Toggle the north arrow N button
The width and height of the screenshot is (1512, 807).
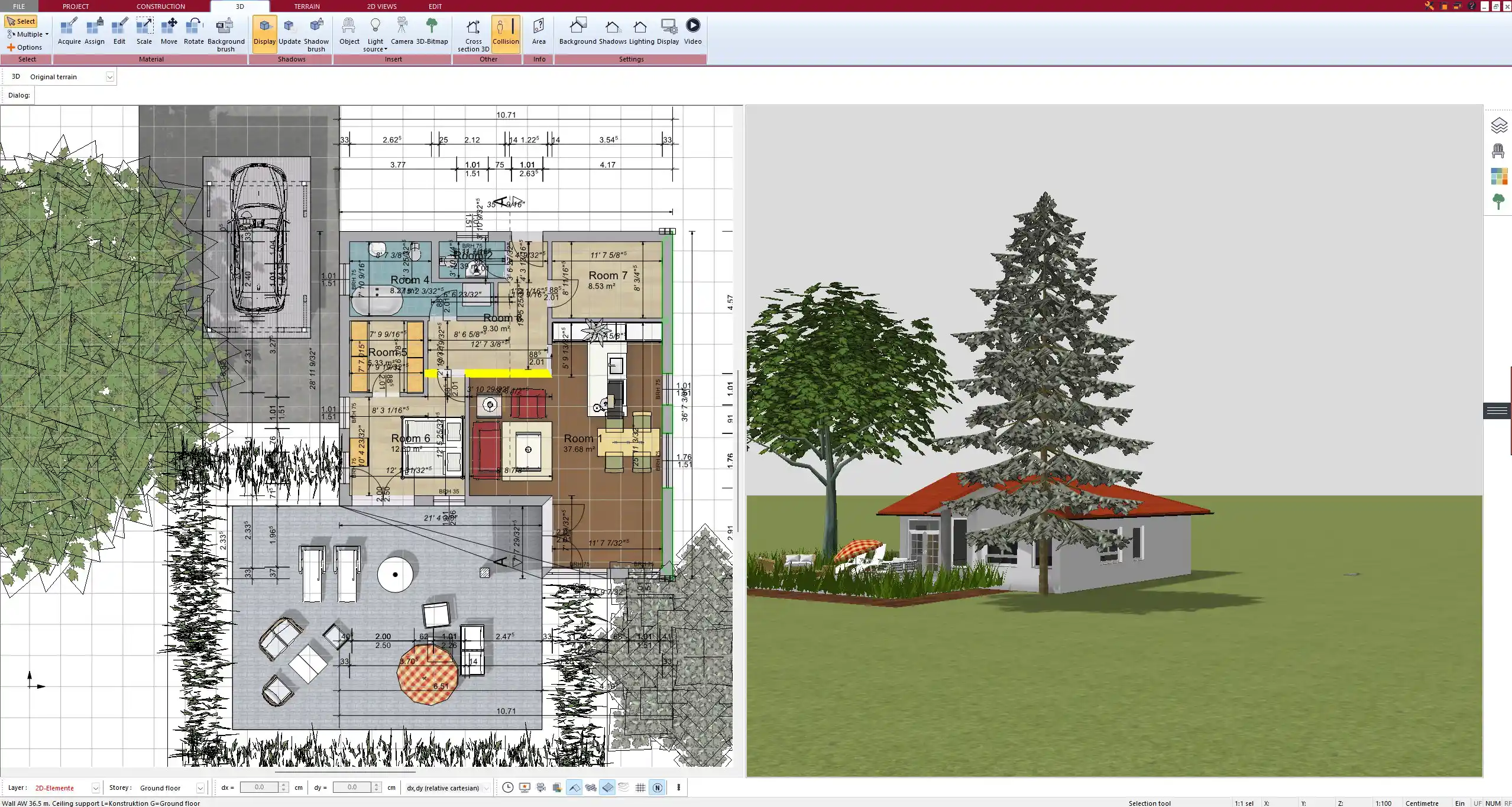(x=657, y=787)
